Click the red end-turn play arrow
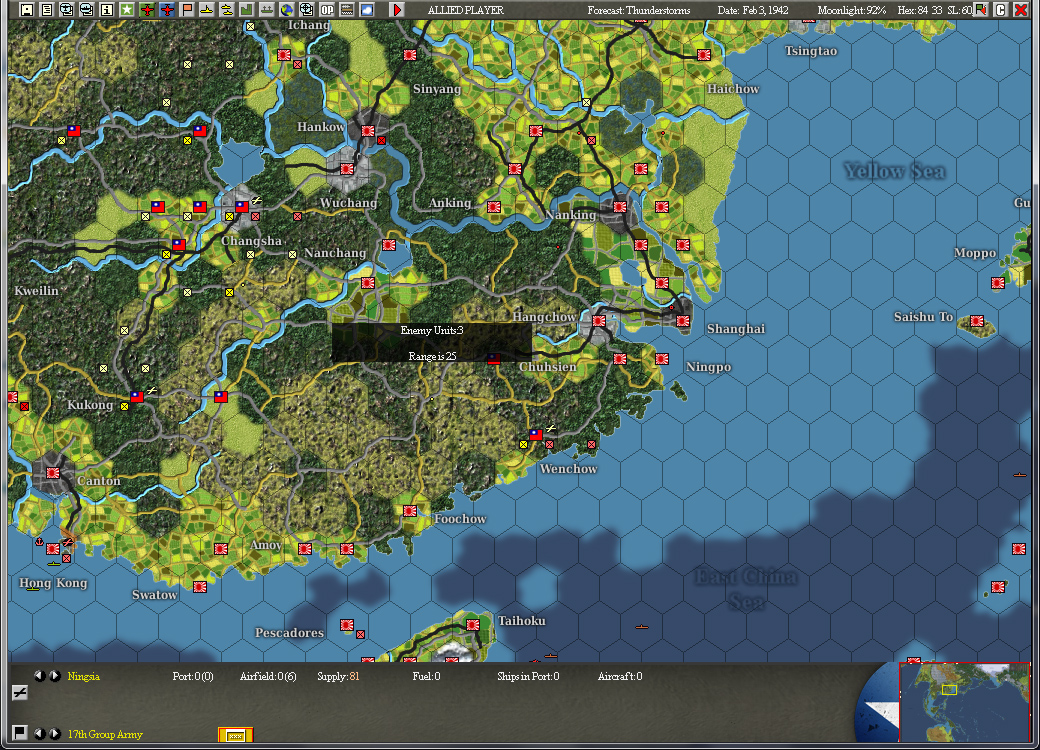The image size is (1040, 750). (397, 9)
